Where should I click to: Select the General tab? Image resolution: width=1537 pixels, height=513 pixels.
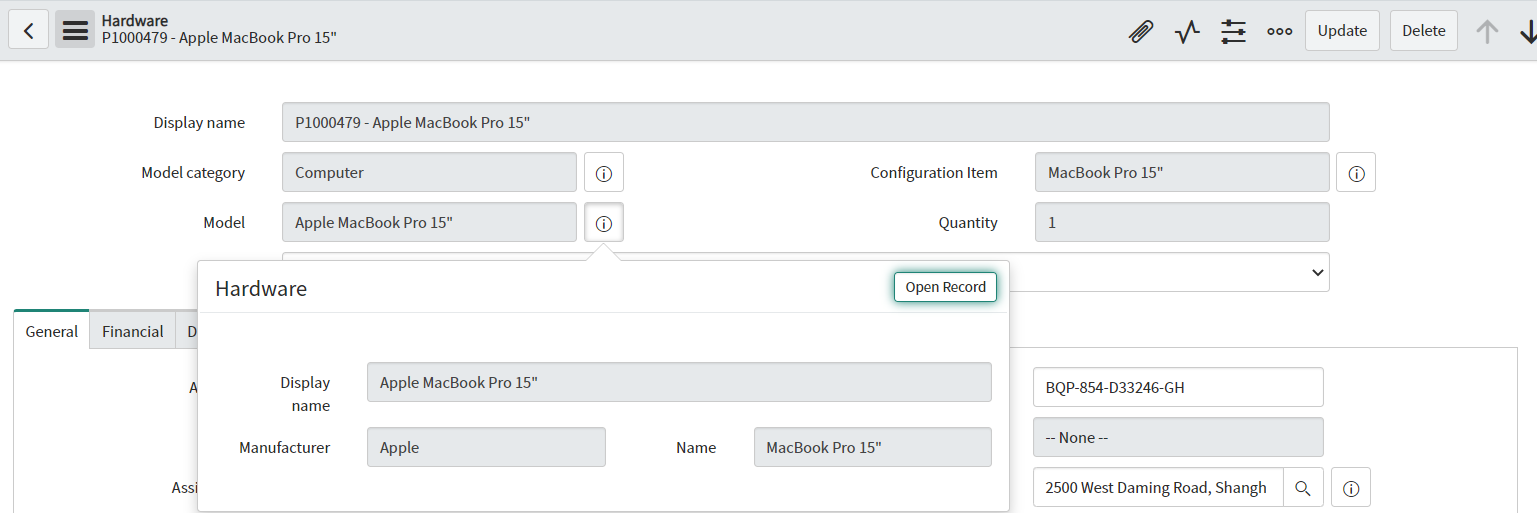coord(52,330)
